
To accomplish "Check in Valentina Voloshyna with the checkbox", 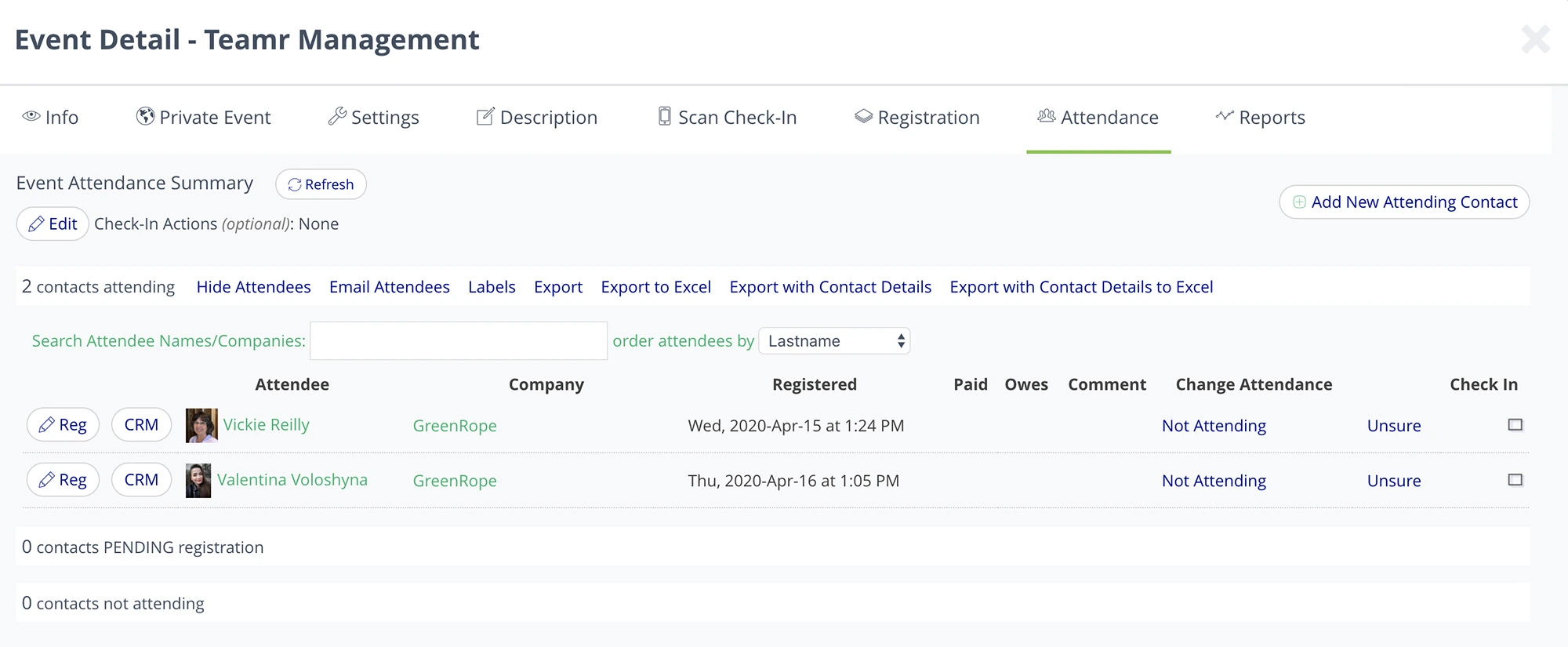I will pos(1515,480).
